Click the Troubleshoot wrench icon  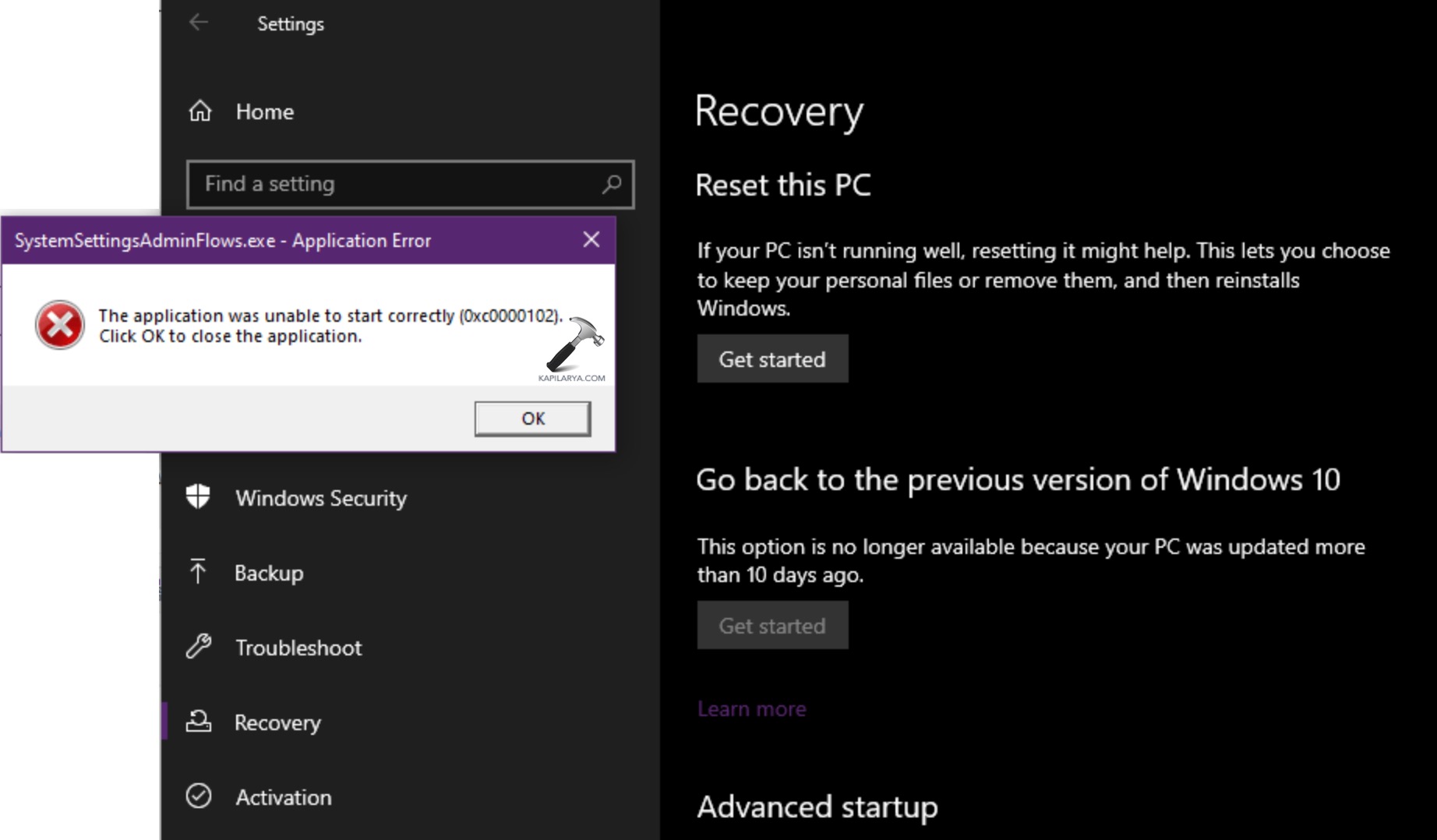pos(199,647)
